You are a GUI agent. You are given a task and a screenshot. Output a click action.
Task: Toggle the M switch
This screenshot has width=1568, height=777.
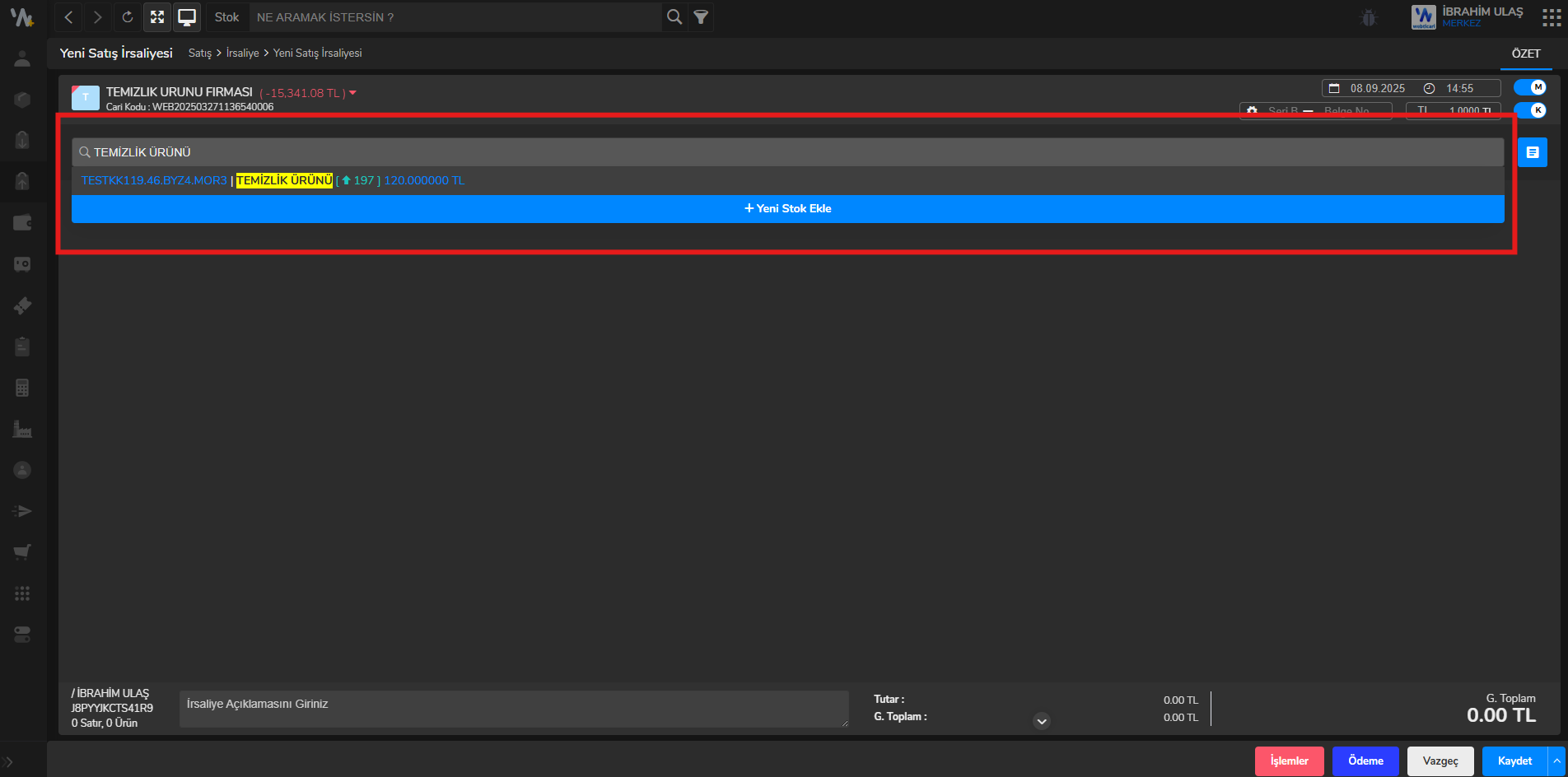tap(1530, 87)
